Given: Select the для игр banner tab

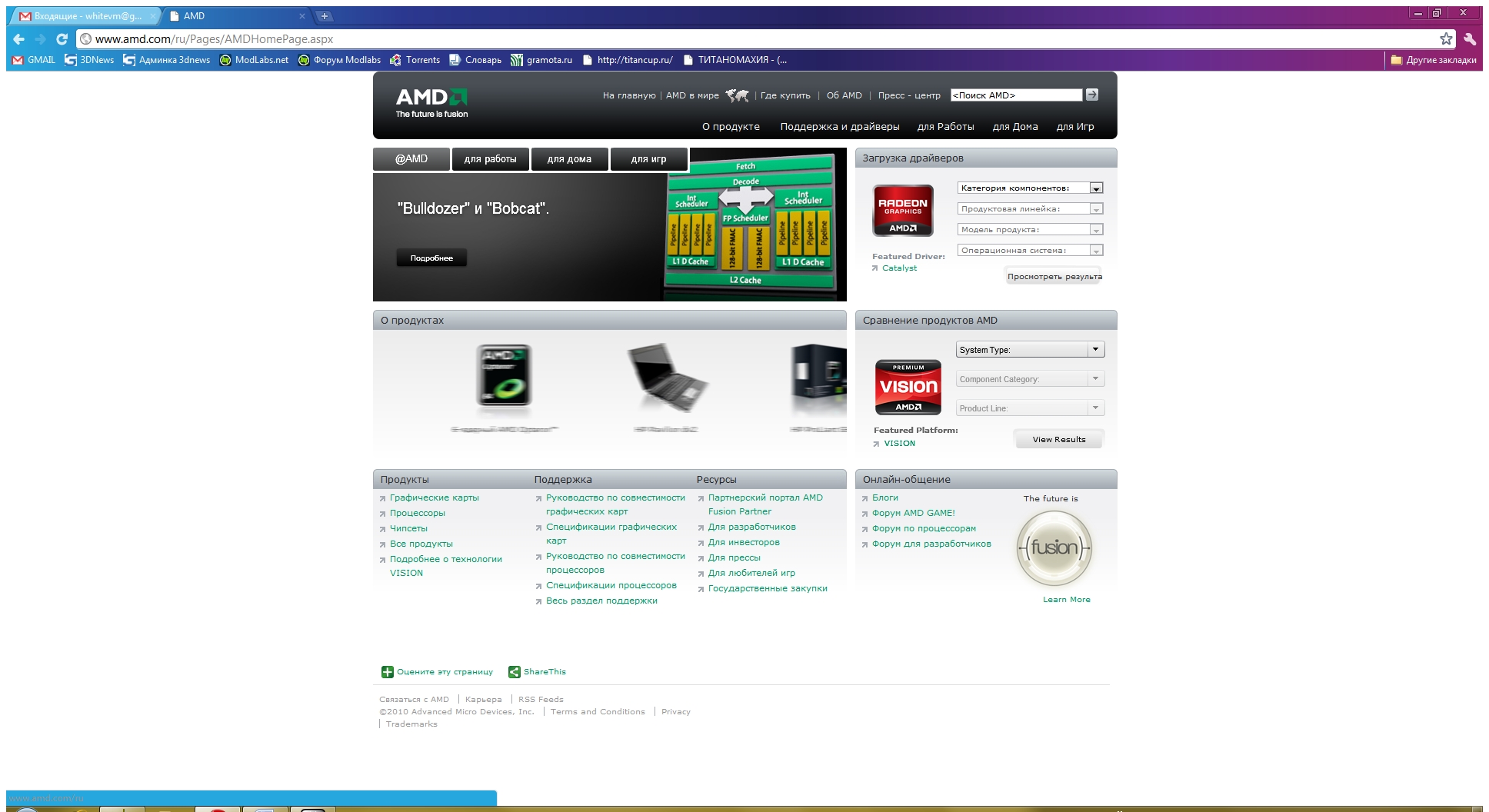Looking at the screenshot, I should pos(649,159).
